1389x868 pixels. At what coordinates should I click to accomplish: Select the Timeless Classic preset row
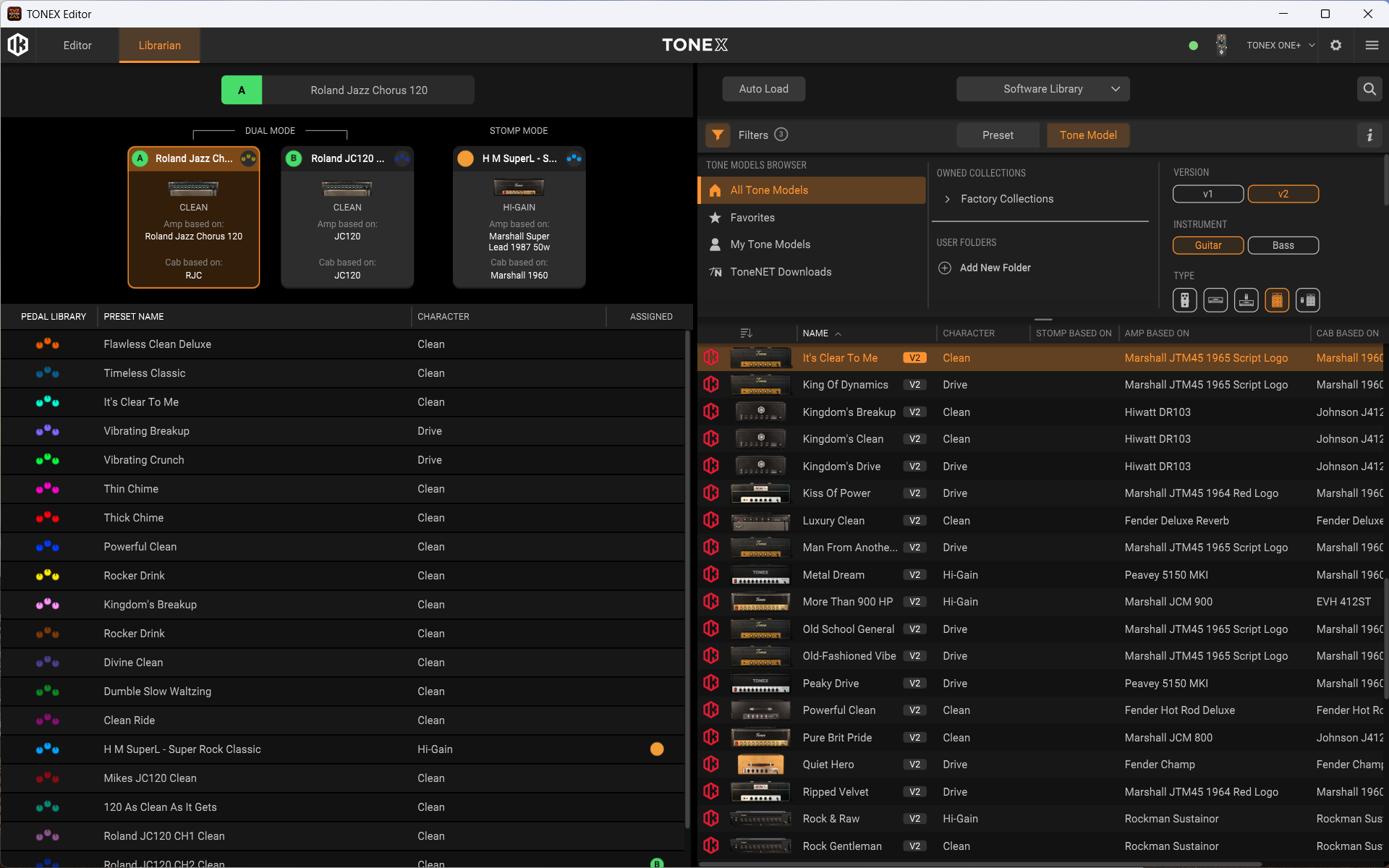tap(343, 373)
